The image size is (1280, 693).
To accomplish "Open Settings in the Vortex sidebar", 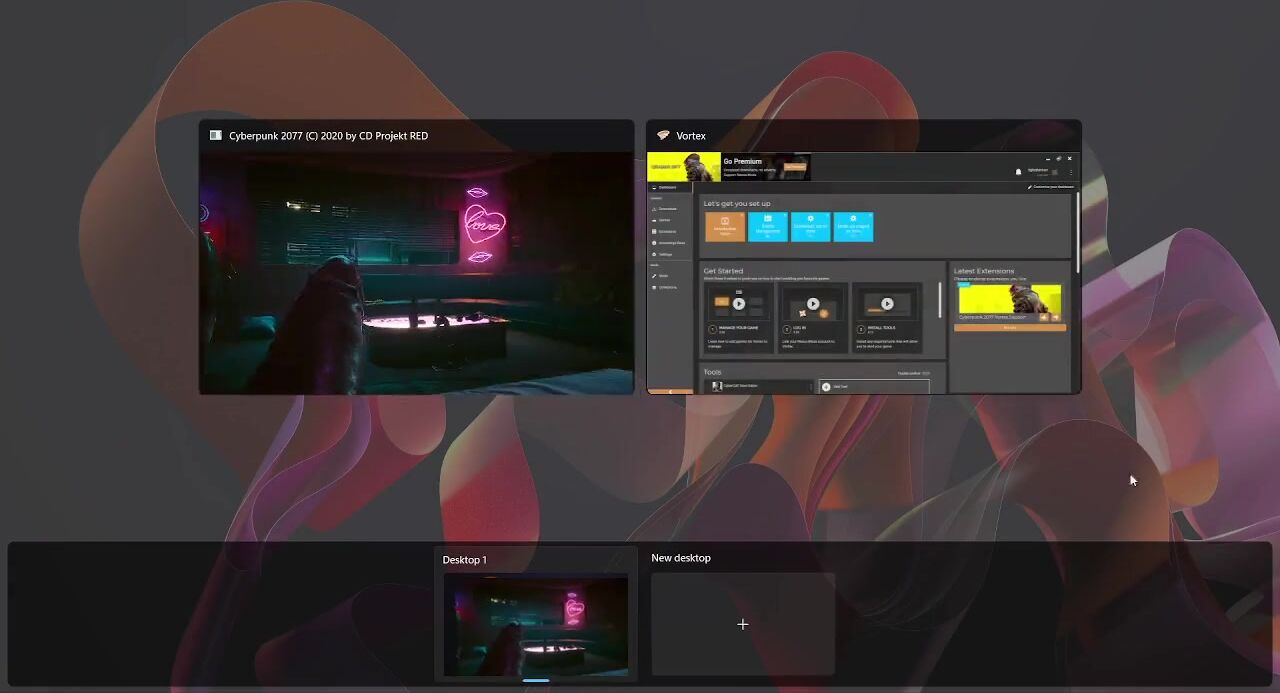I will [x=665, y=254].
